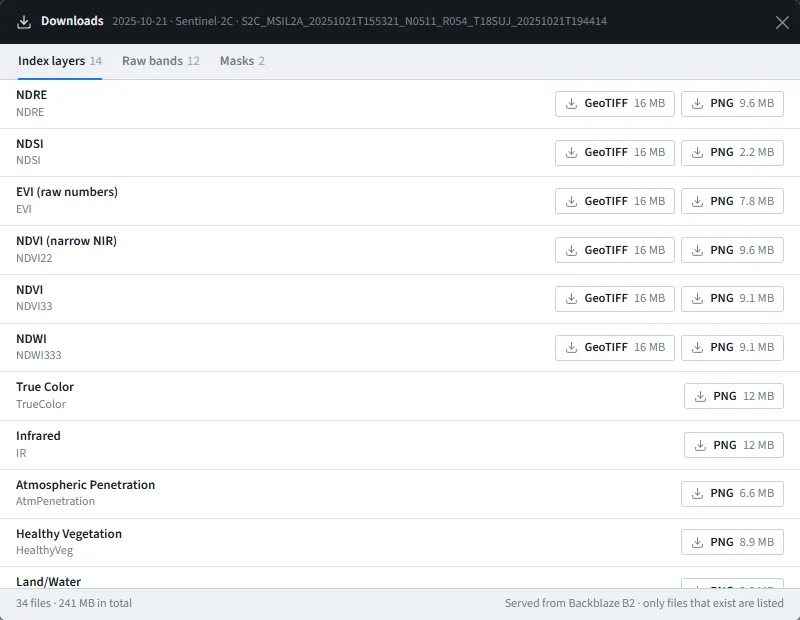Open the Raw bands tab
Viewport: 800px width, 620px height.
tap(161, 61)
